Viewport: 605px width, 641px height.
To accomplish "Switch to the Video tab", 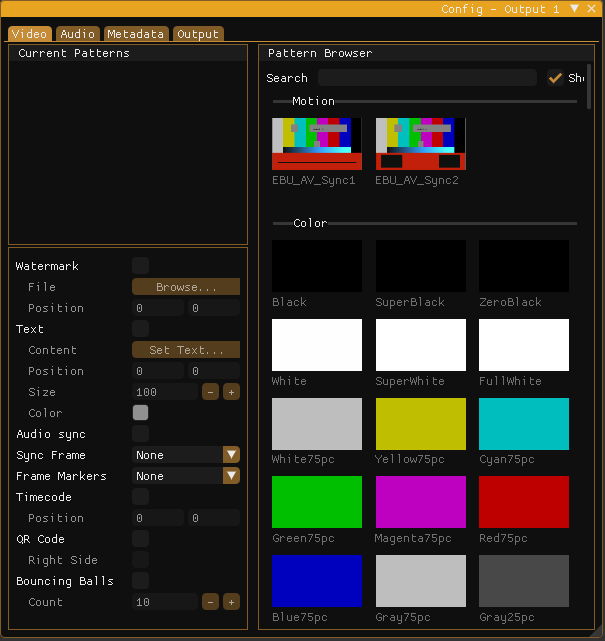I will pos(30,34).
